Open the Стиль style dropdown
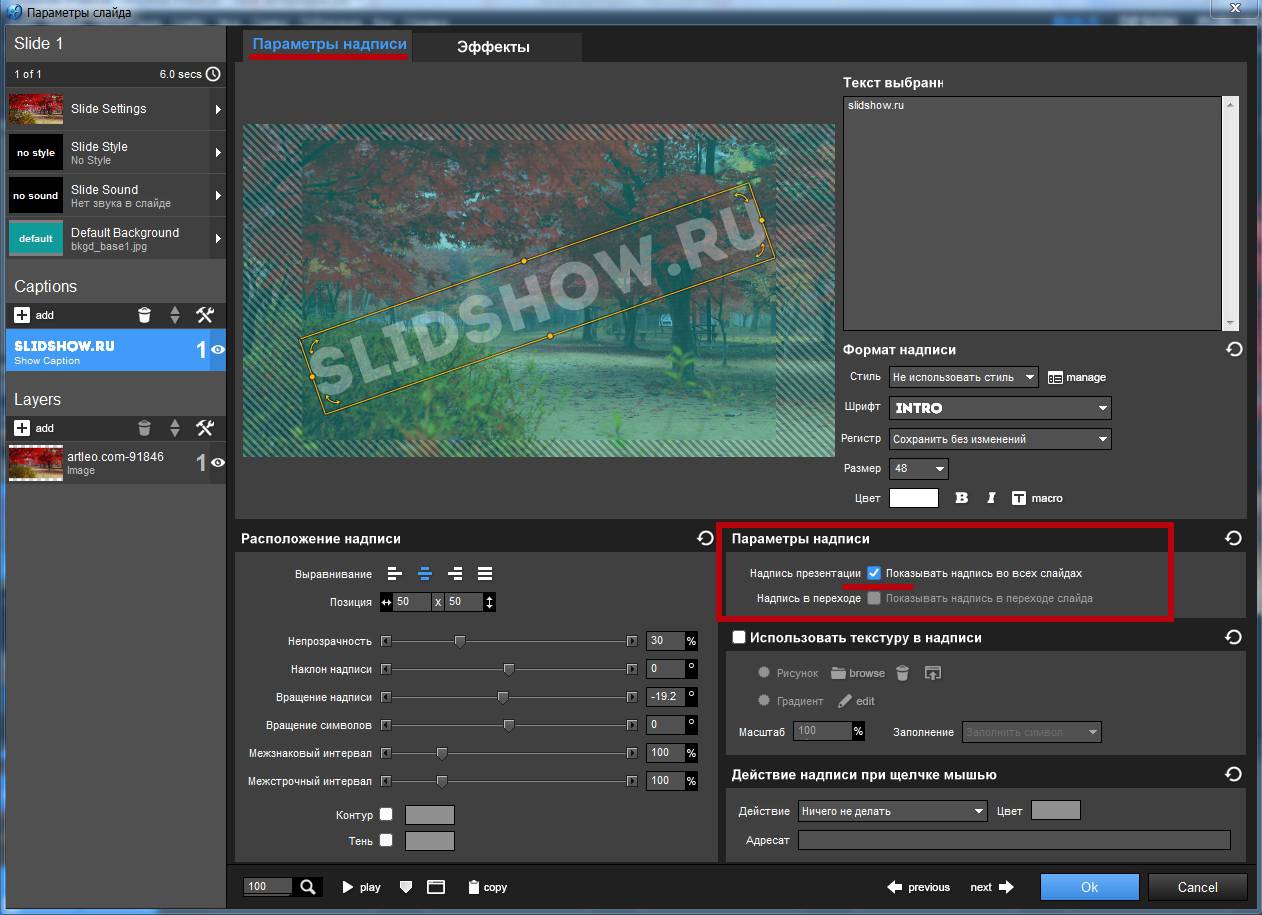Viewport: 1262px width, 915px height. pos(965,377)
